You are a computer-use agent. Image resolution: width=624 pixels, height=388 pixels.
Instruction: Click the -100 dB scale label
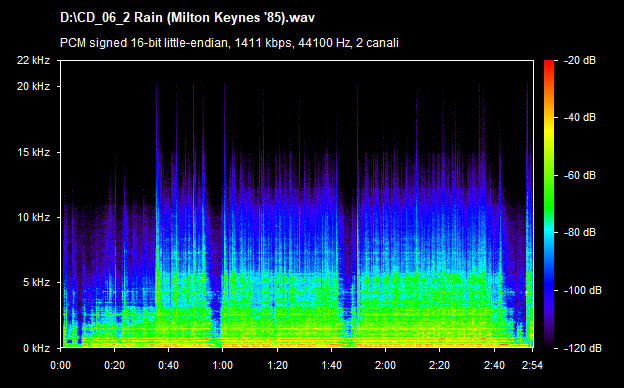[583, 291]
